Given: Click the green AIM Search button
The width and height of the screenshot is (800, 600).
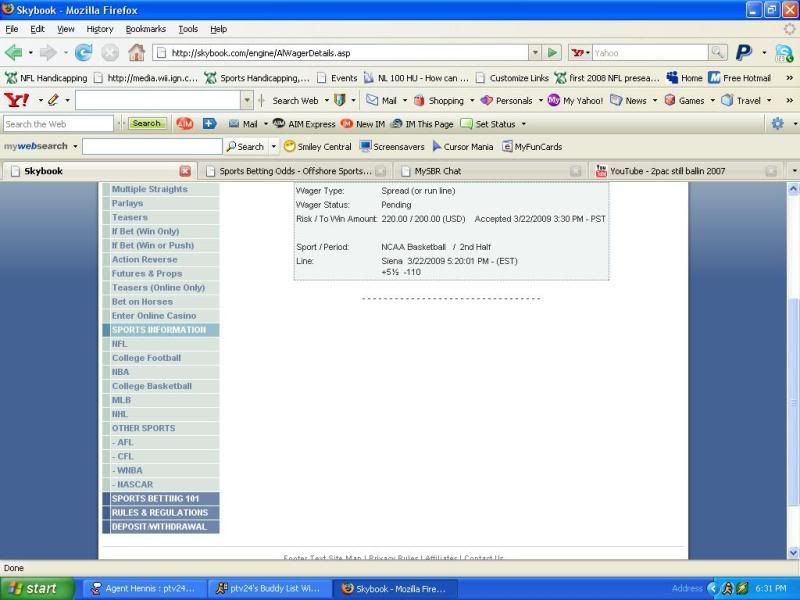Looking at the screenshot, I should point(147,123).
